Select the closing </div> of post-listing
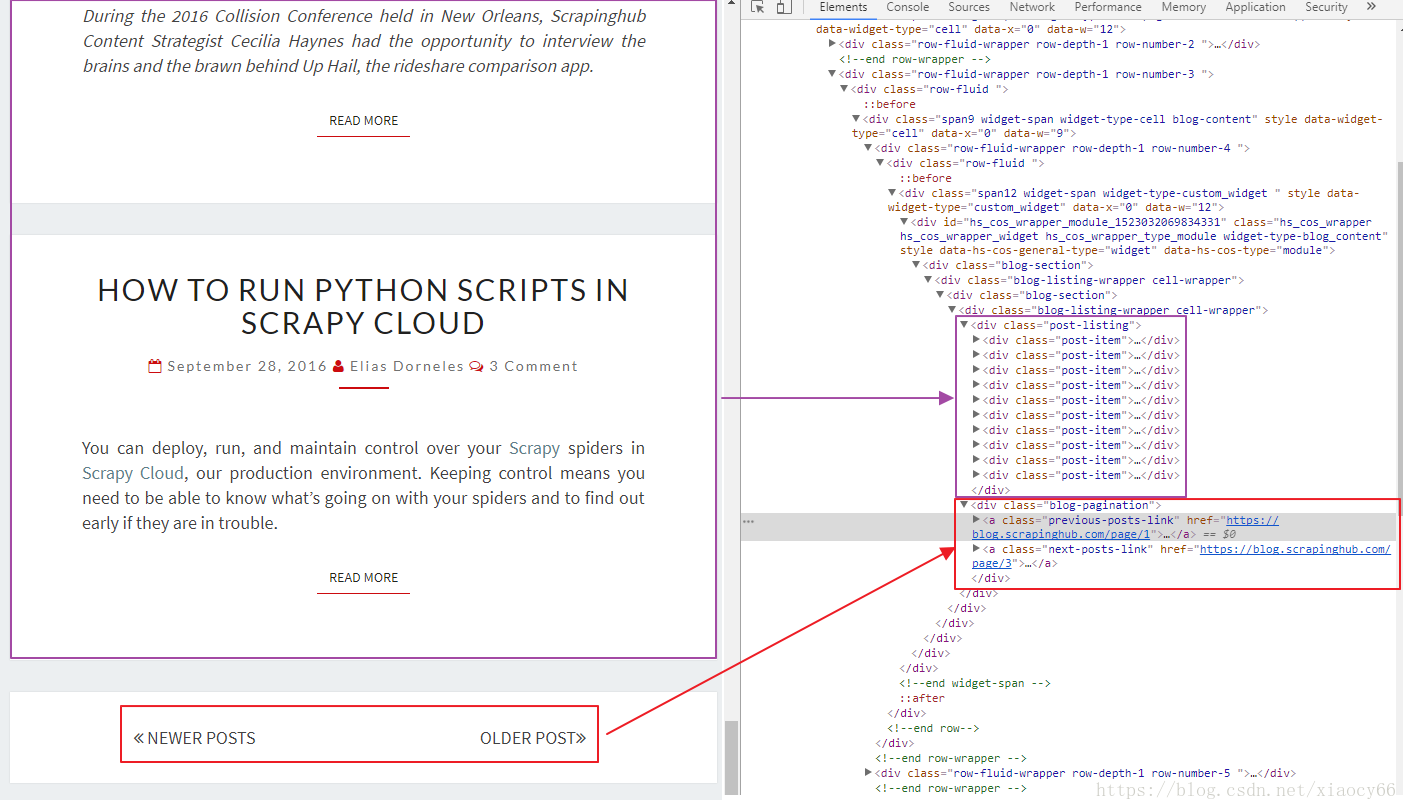The height and width of the screenshot is (810, 1407). coord(990,490)
